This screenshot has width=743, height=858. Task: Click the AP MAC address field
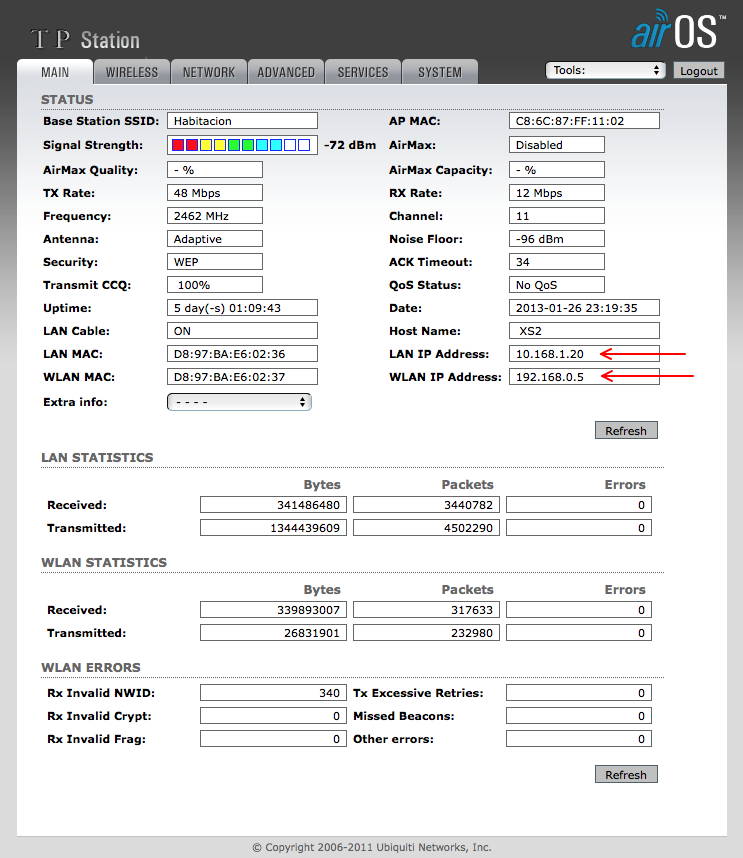[x=584, y=121]
